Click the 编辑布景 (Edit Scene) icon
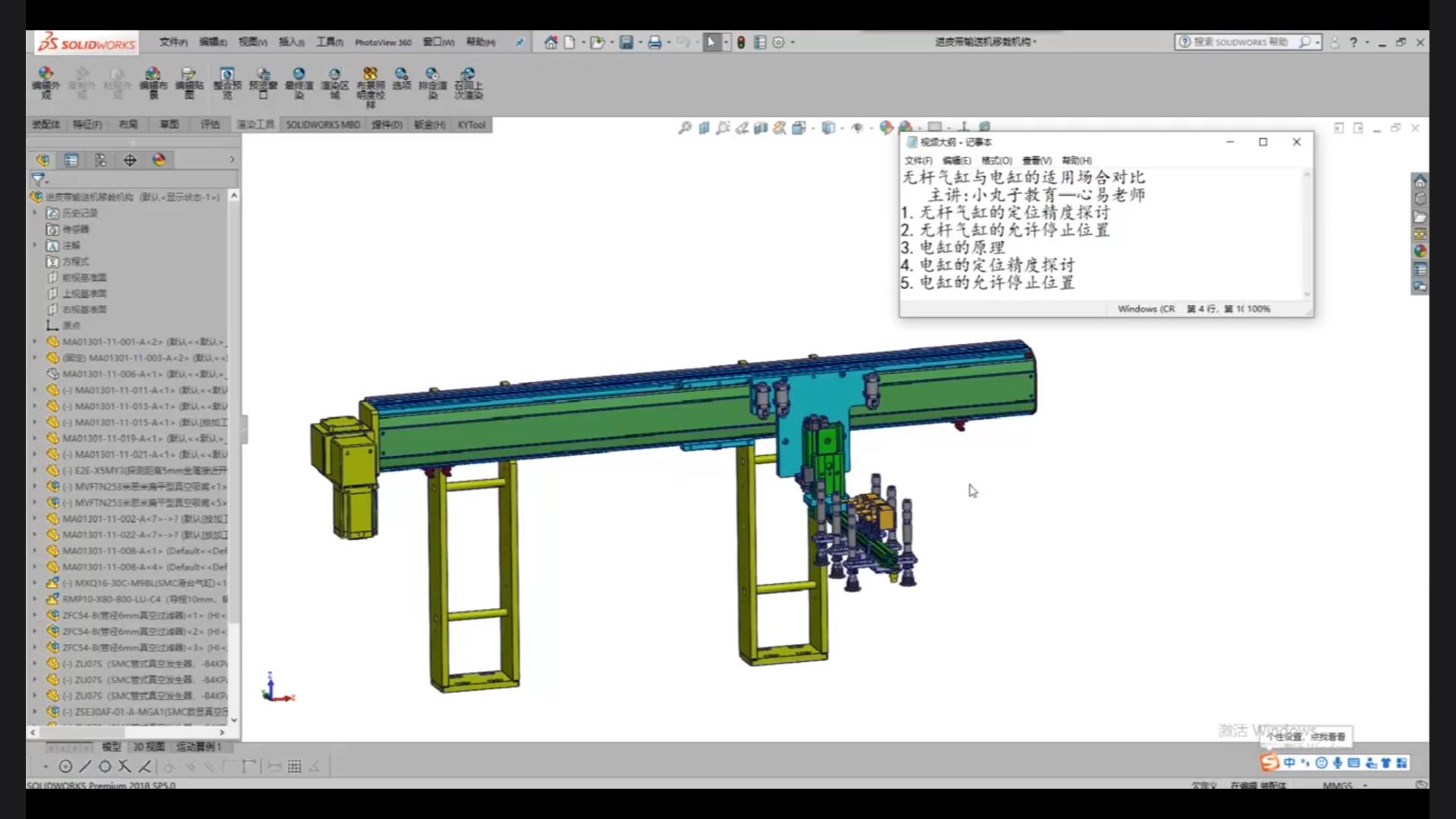 (x=153, y=83)
